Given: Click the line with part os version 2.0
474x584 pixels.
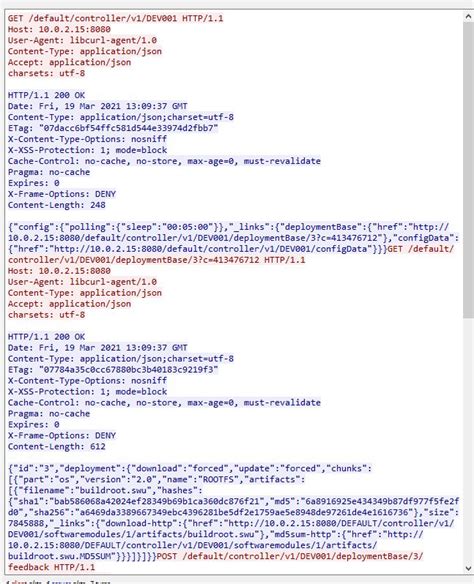Looking at the screenshot, I should pos(156,479).
